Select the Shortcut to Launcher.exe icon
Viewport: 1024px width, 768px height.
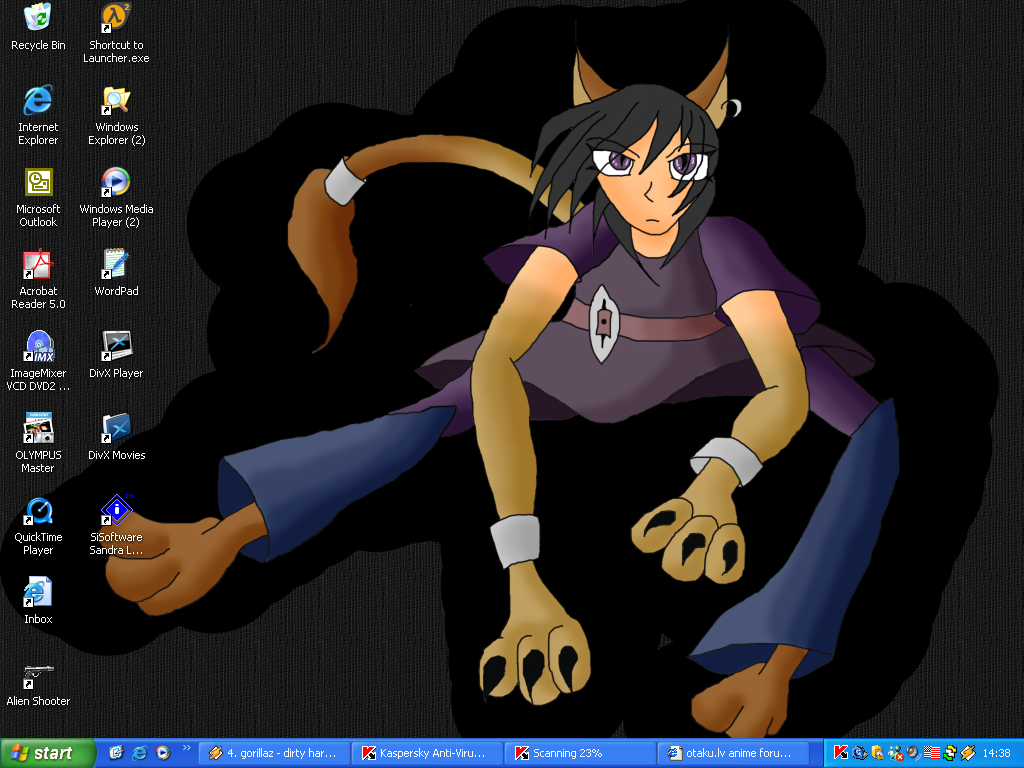point(116,33)
